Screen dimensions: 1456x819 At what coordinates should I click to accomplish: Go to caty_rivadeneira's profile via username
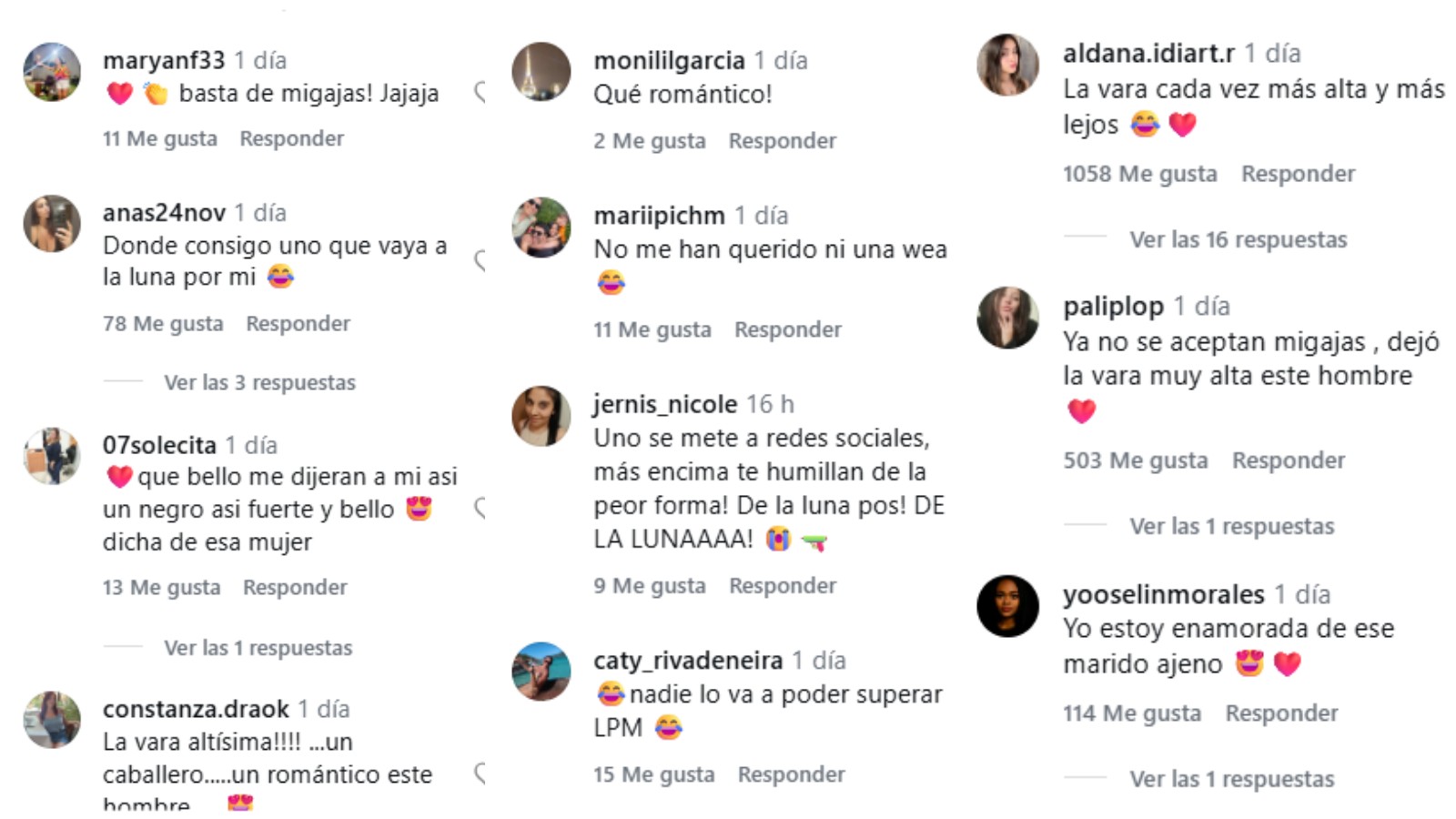click(x=688, y=661)
